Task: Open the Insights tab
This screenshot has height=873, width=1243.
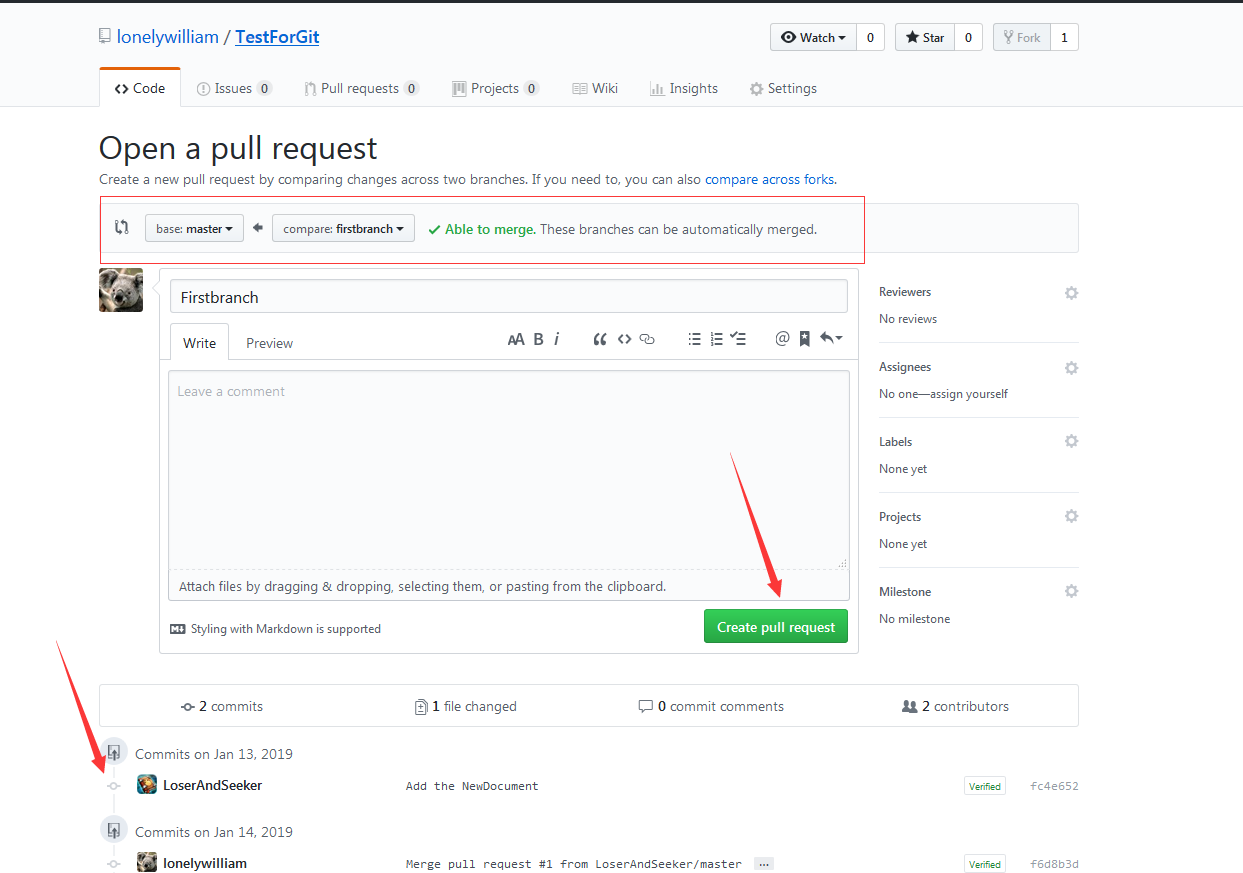Action: 684,88
